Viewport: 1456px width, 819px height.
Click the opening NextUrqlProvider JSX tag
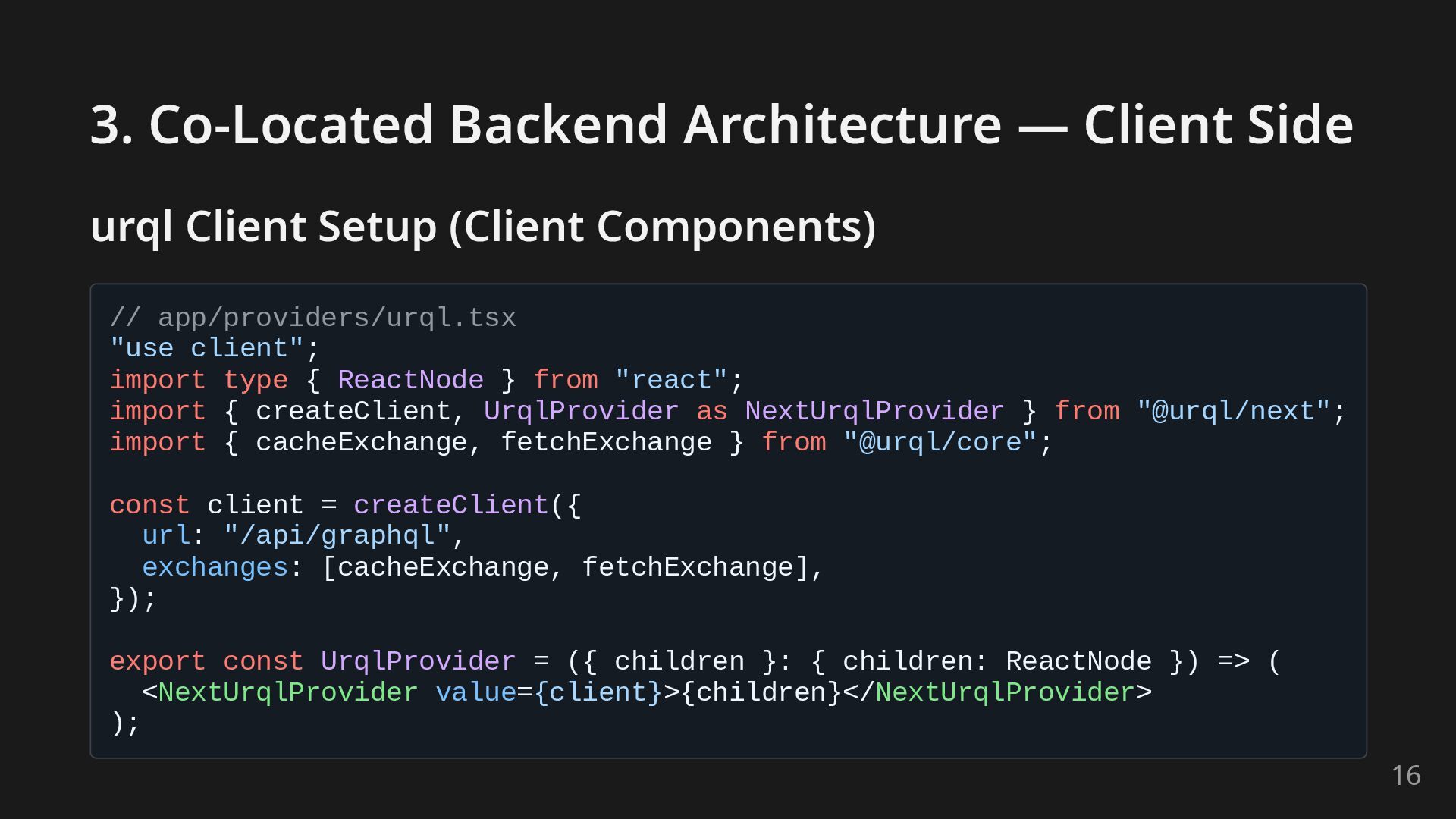287,692
